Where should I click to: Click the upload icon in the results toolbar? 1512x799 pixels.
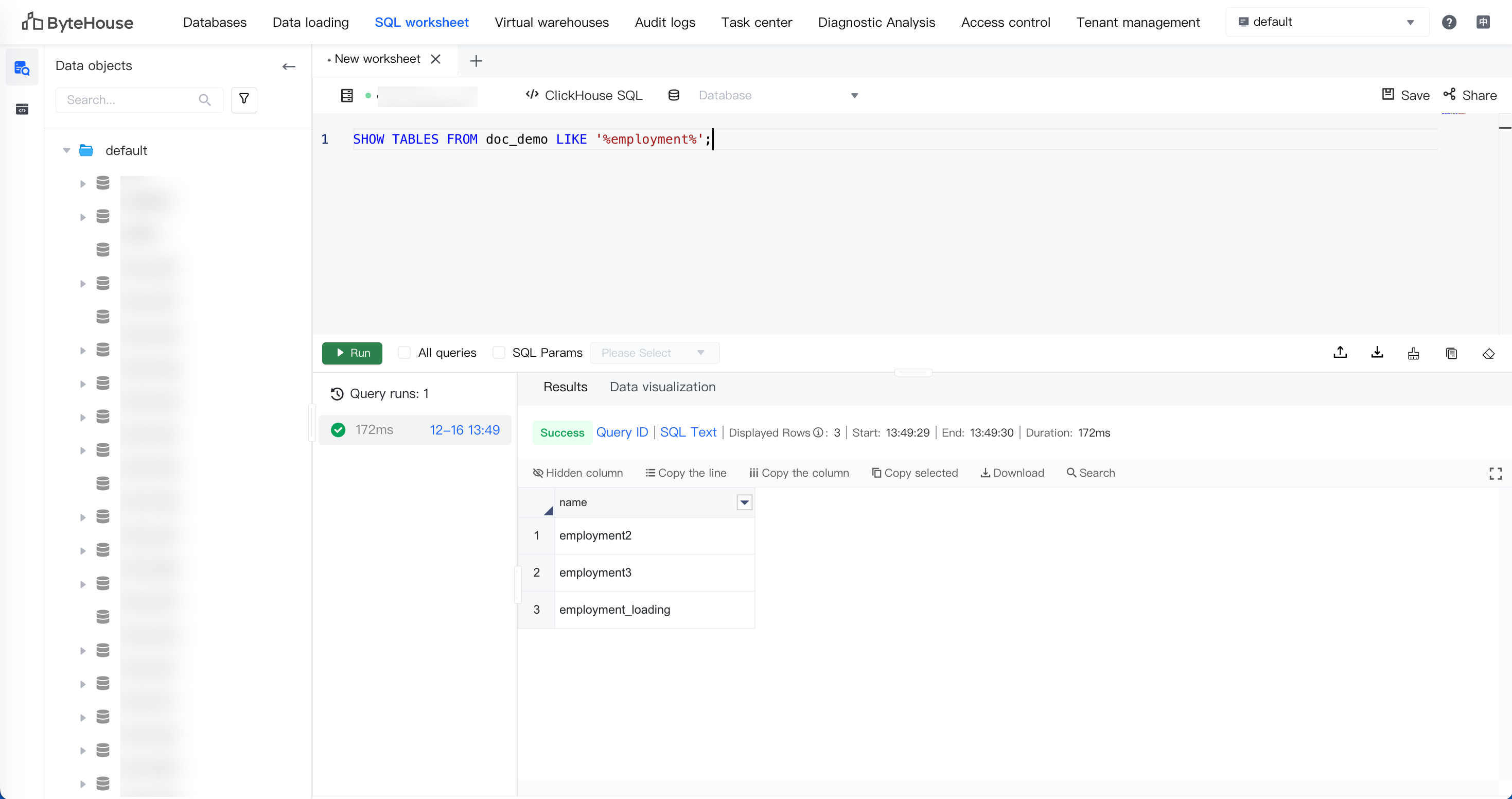[x=1340, y=352]
